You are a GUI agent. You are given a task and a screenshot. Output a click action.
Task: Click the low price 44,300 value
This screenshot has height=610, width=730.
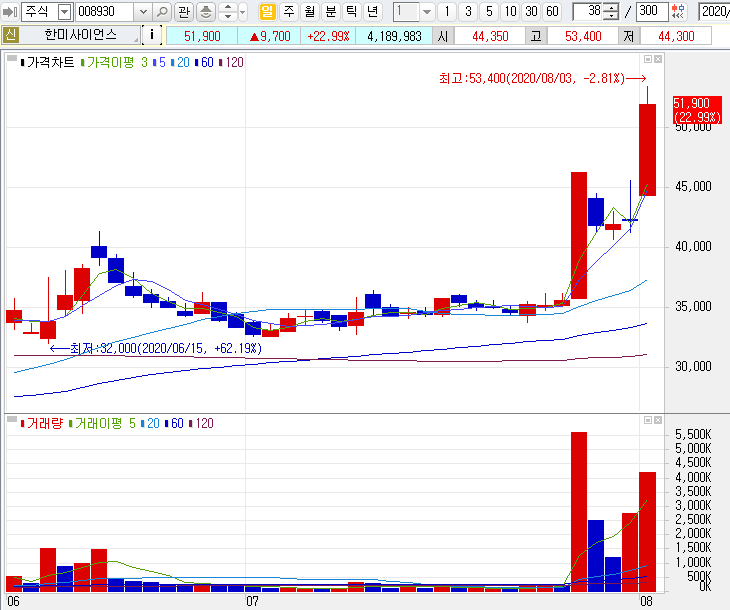676,36
